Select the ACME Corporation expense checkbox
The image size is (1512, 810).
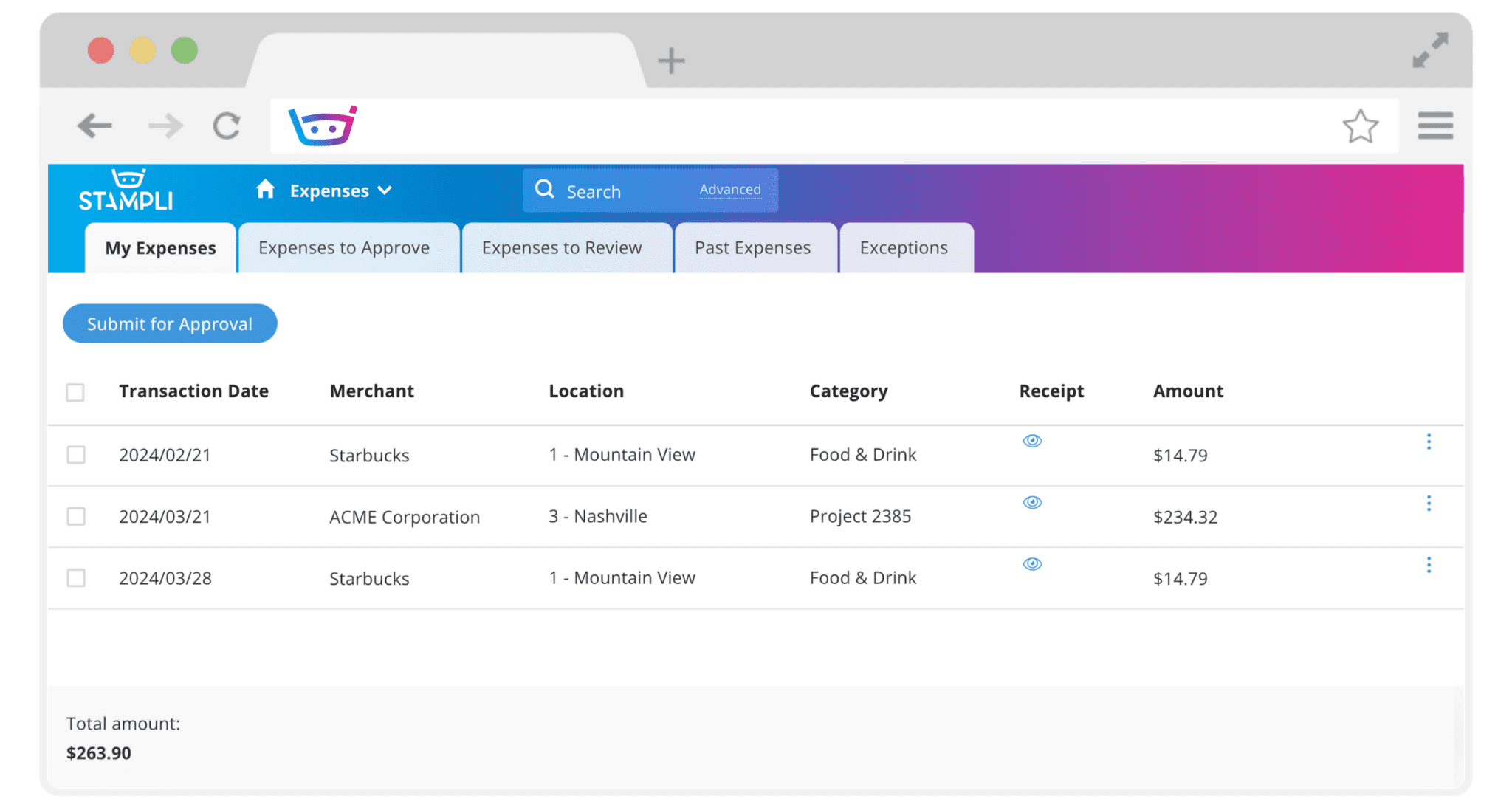75,516
